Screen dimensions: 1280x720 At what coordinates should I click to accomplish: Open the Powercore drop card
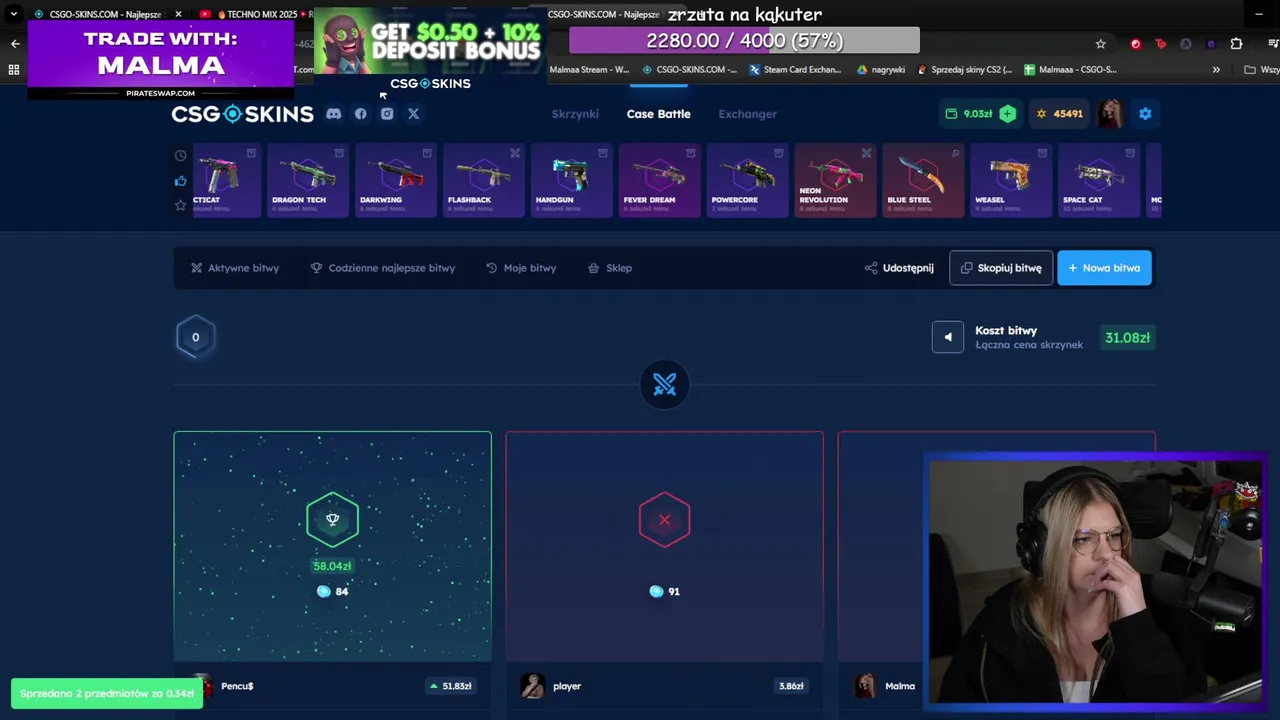(x=747, y=180)
